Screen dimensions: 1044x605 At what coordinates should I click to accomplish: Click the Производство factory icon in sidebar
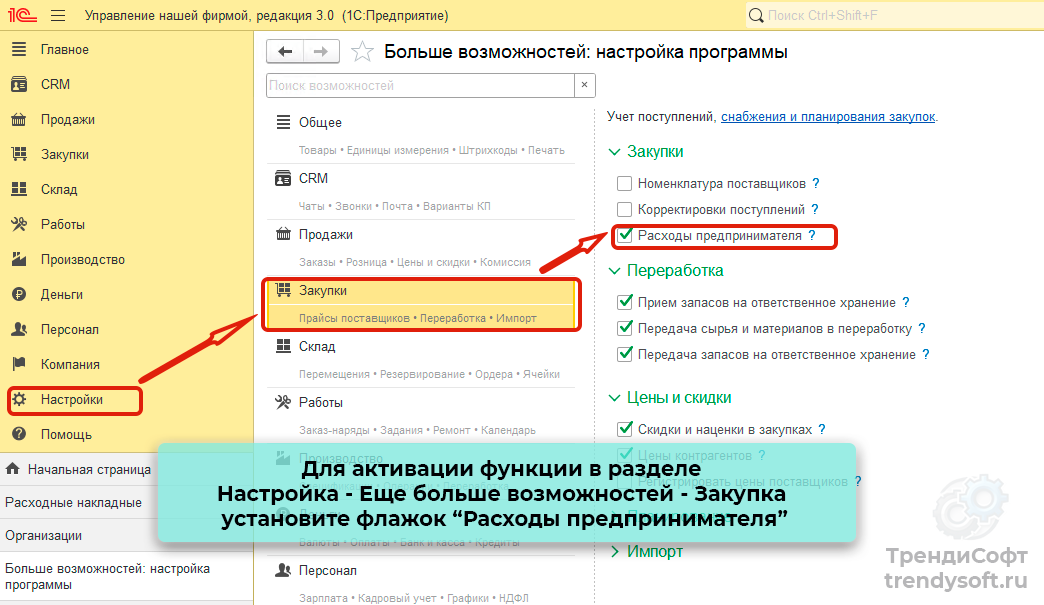click(x=19, y=259)
